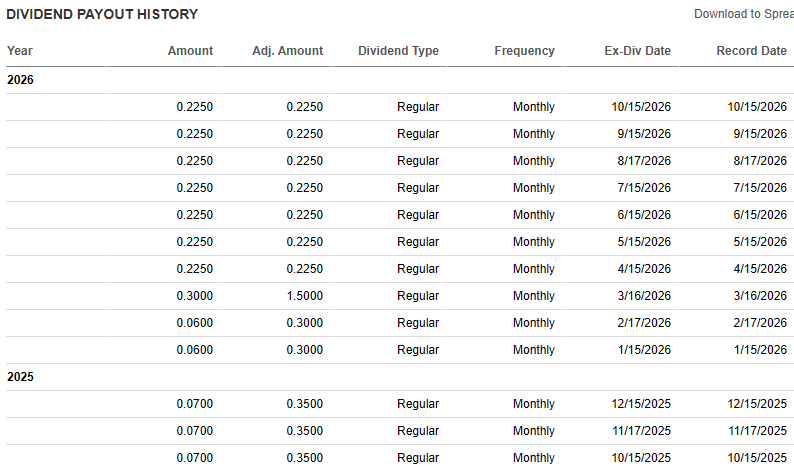Click record date 1/15/2026
The width and height of the screenshot is (794, 468).
[x=760, y=350]
